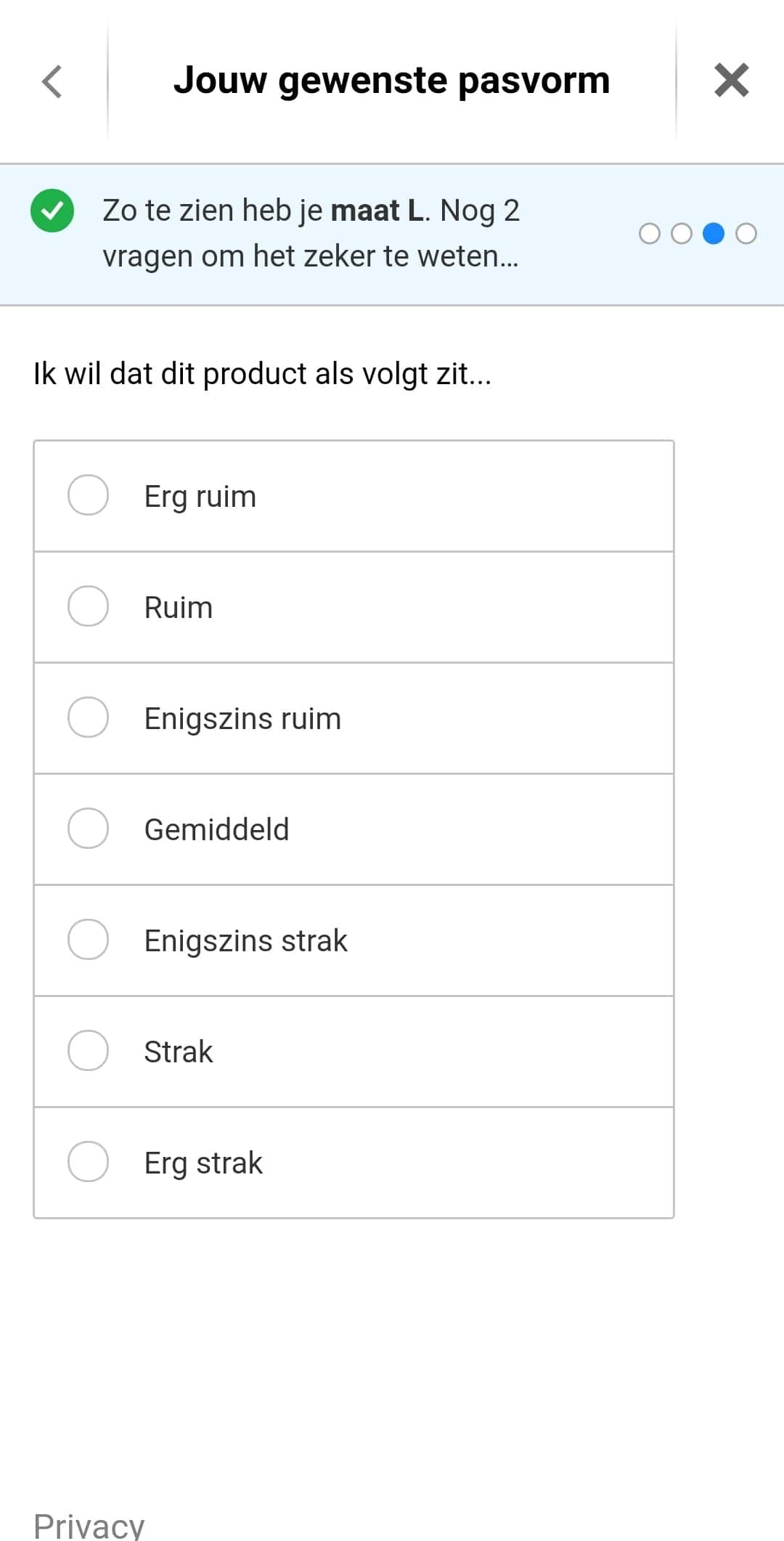Click the active blue progress dot

[714, 234]
